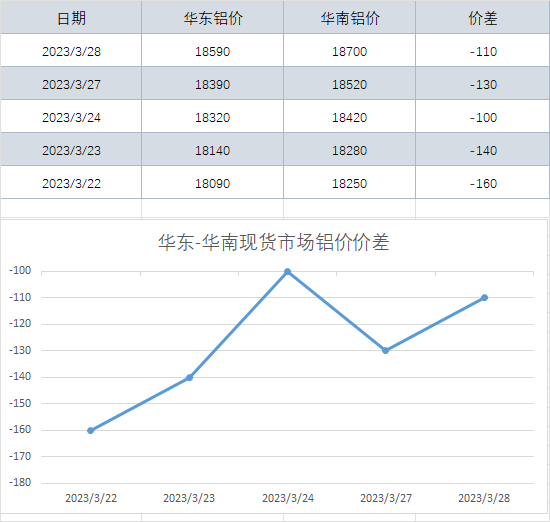This screenshot has height=522, width=550.
Task: Select the cell with value 18140
Action: pos(213,150)
